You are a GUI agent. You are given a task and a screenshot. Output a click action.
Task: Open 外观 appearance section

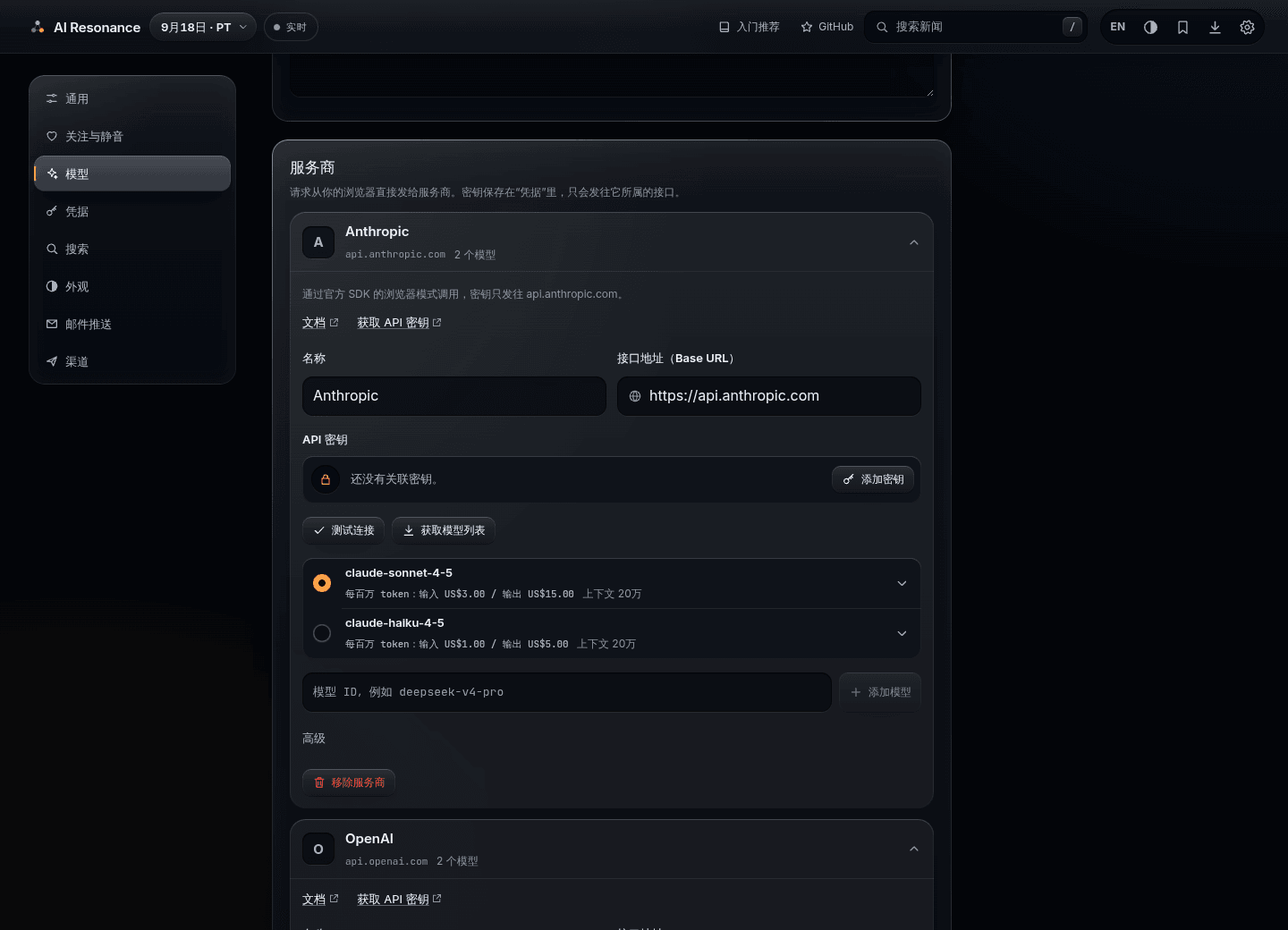[132, 287]
